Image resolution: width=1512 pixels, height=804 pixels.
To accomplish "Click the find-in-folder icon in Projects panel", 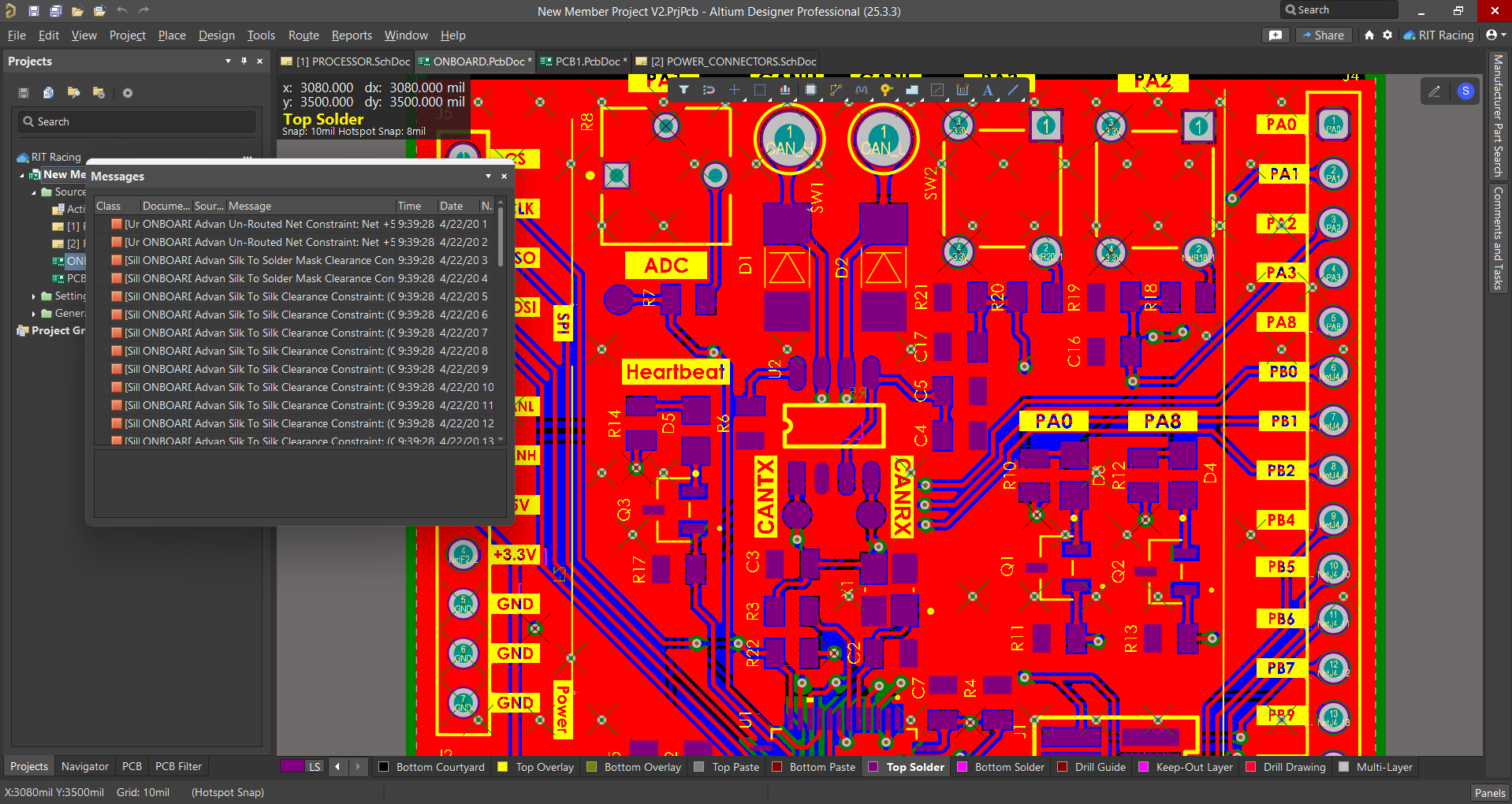I will click(73, 93).
